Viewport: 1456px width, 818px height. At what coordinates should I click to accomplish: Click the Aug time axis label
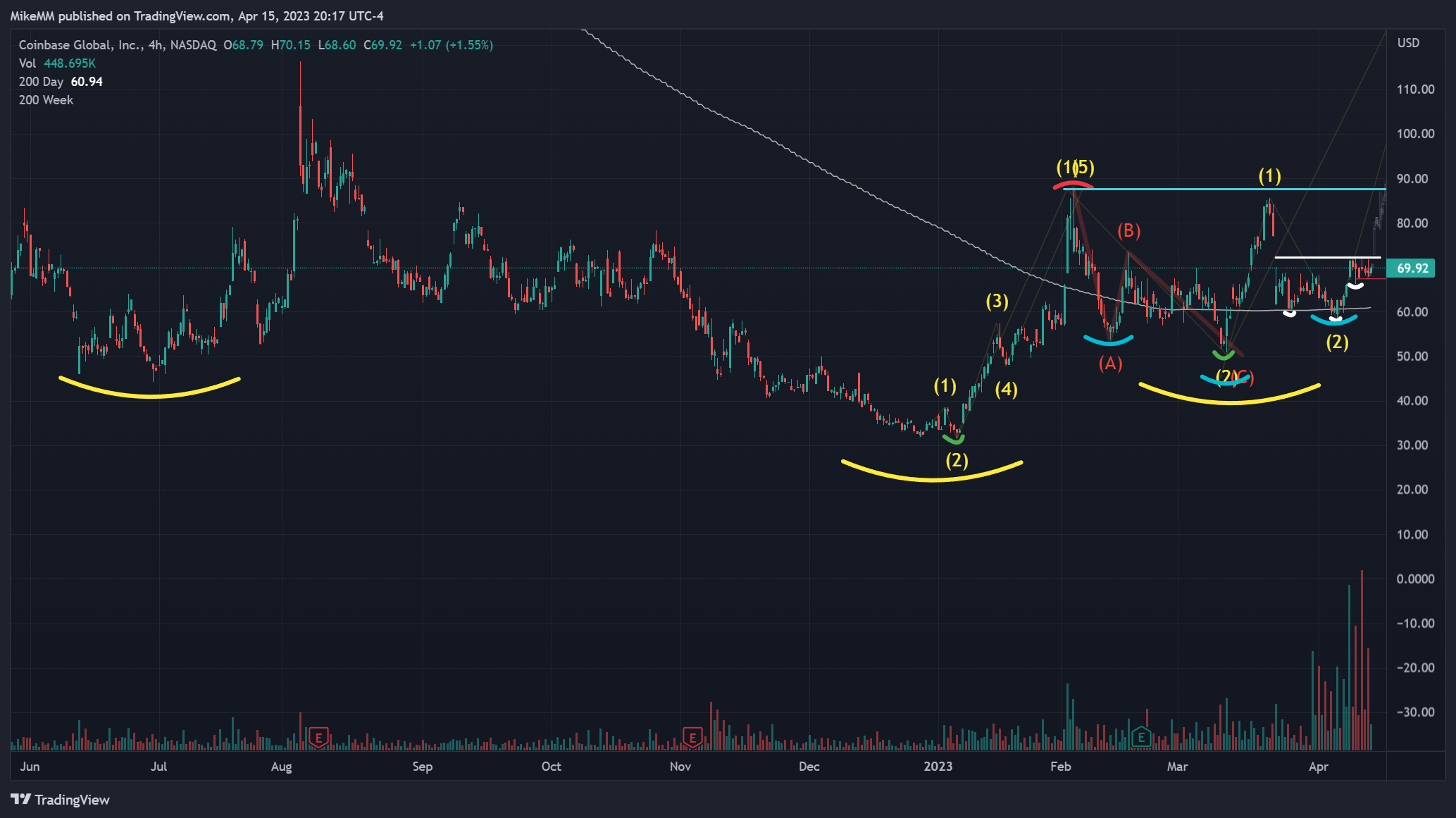click(x=281, y=767)
